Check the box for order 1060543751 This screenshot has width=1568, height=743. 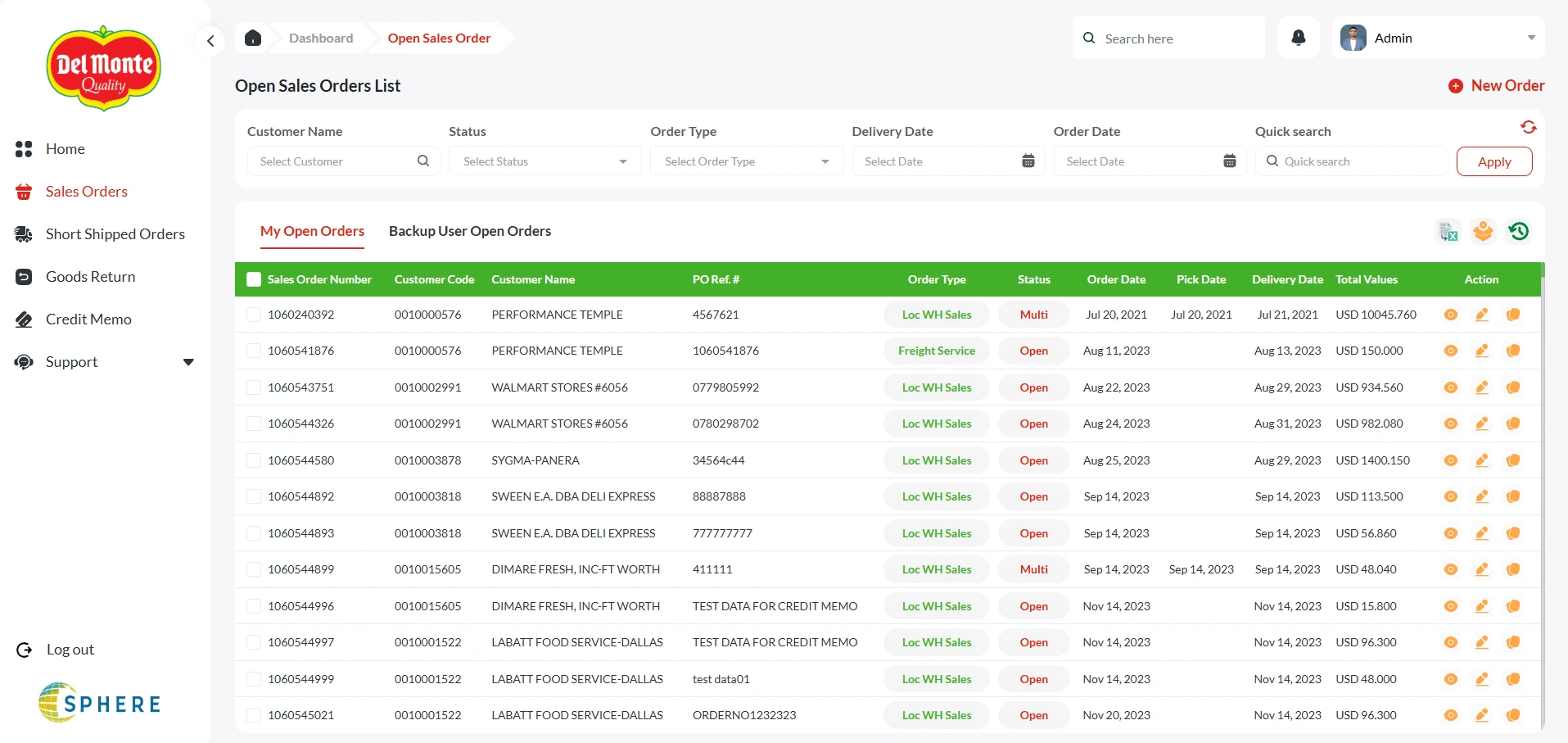(x=254, y=387)
